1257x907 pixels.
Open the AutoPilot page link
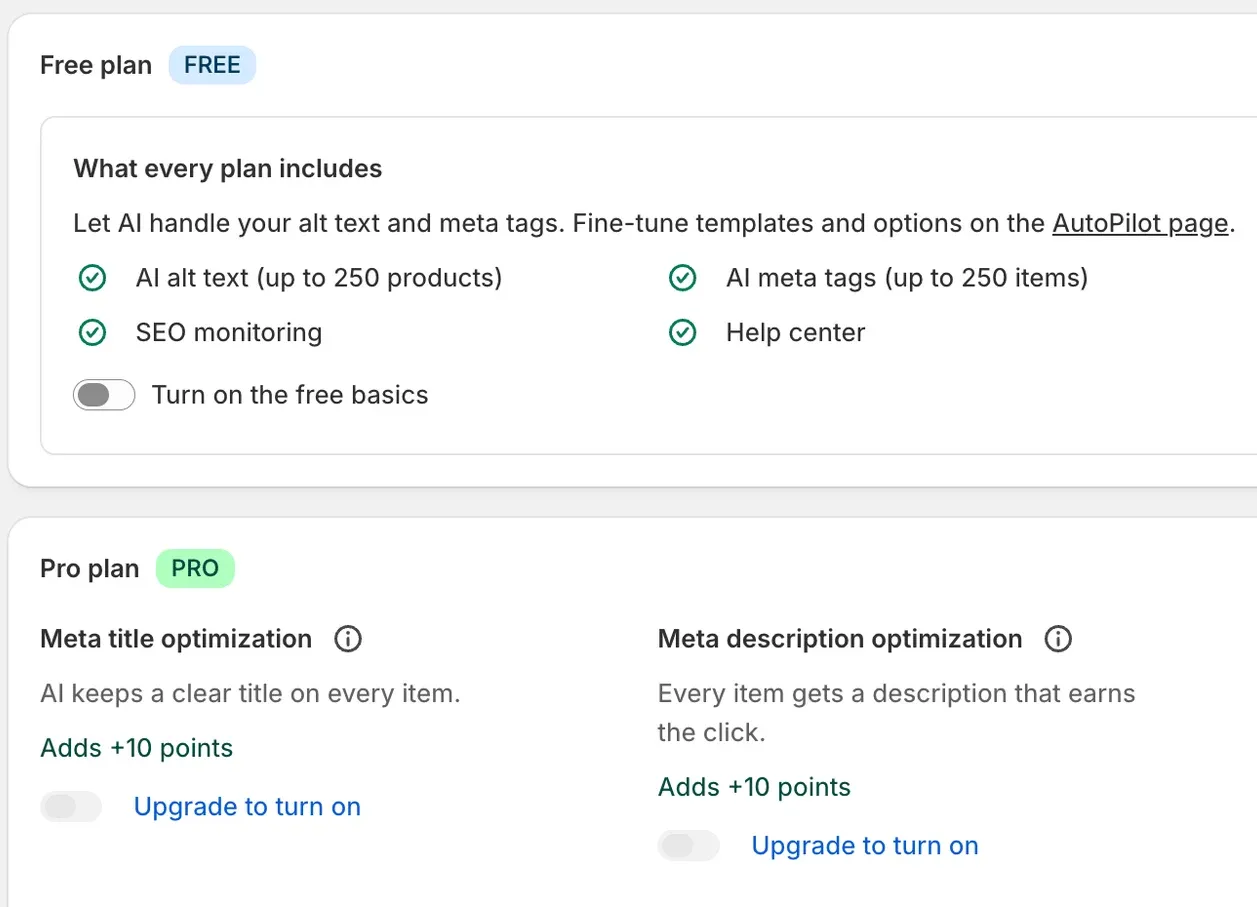(1140, 223)
